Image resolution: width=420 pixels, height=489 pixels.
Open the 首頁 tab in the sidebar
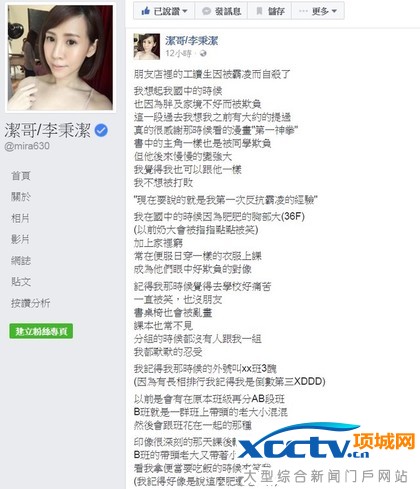(21, 176)
